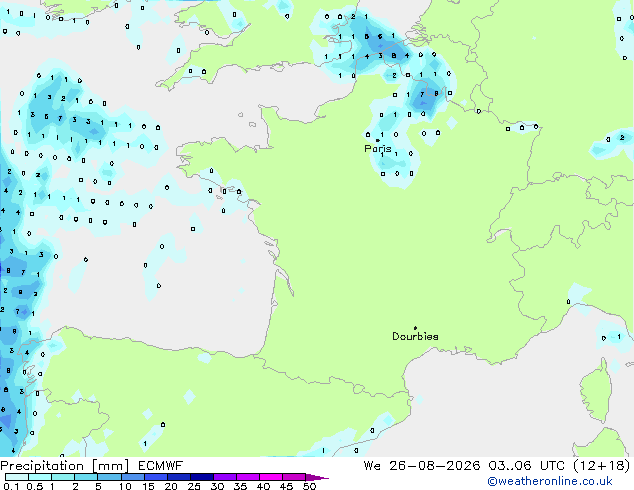Click the legend value '20'

(171, 486)
